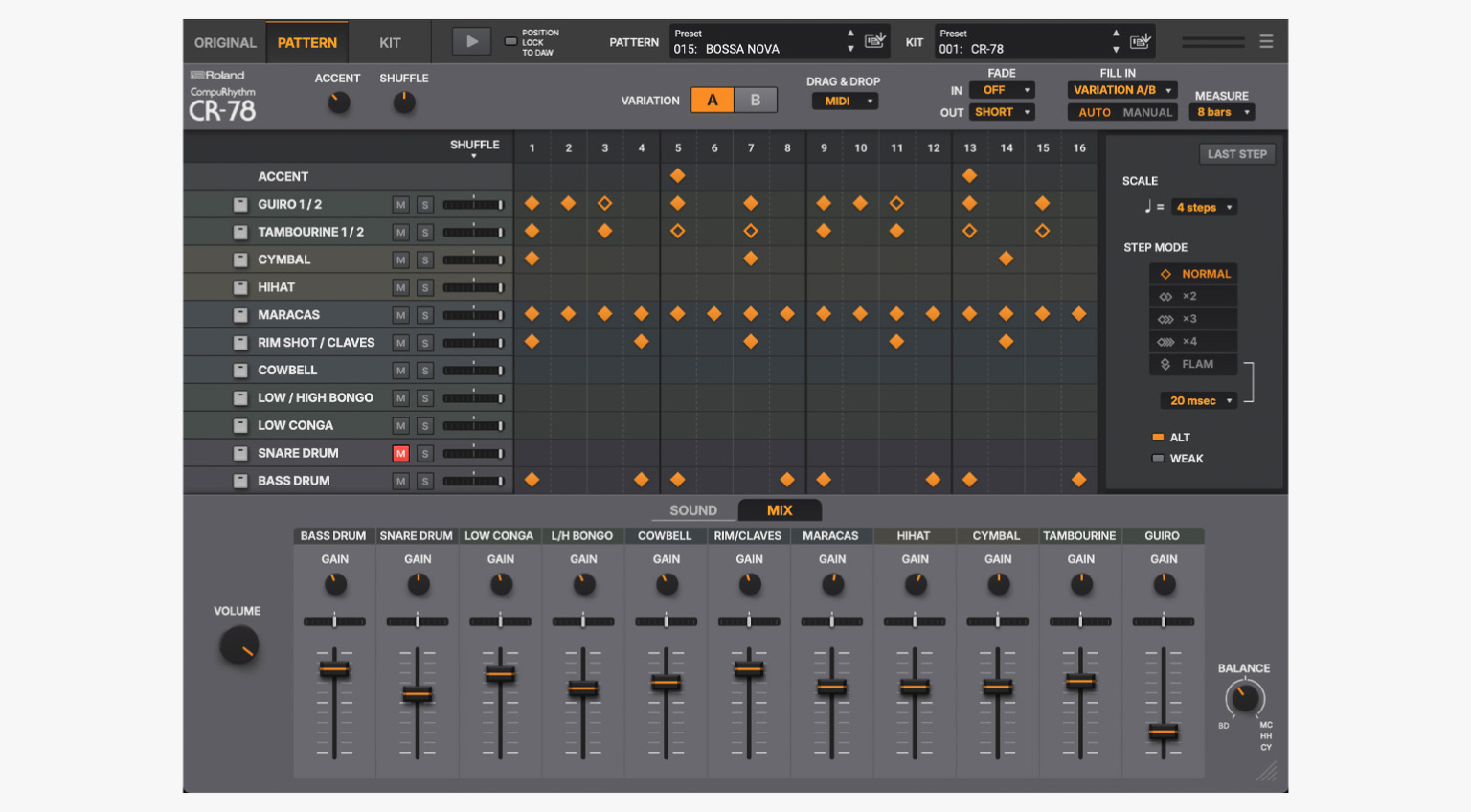Add a step on BASS DRUM at step 16

(1079, 480)
